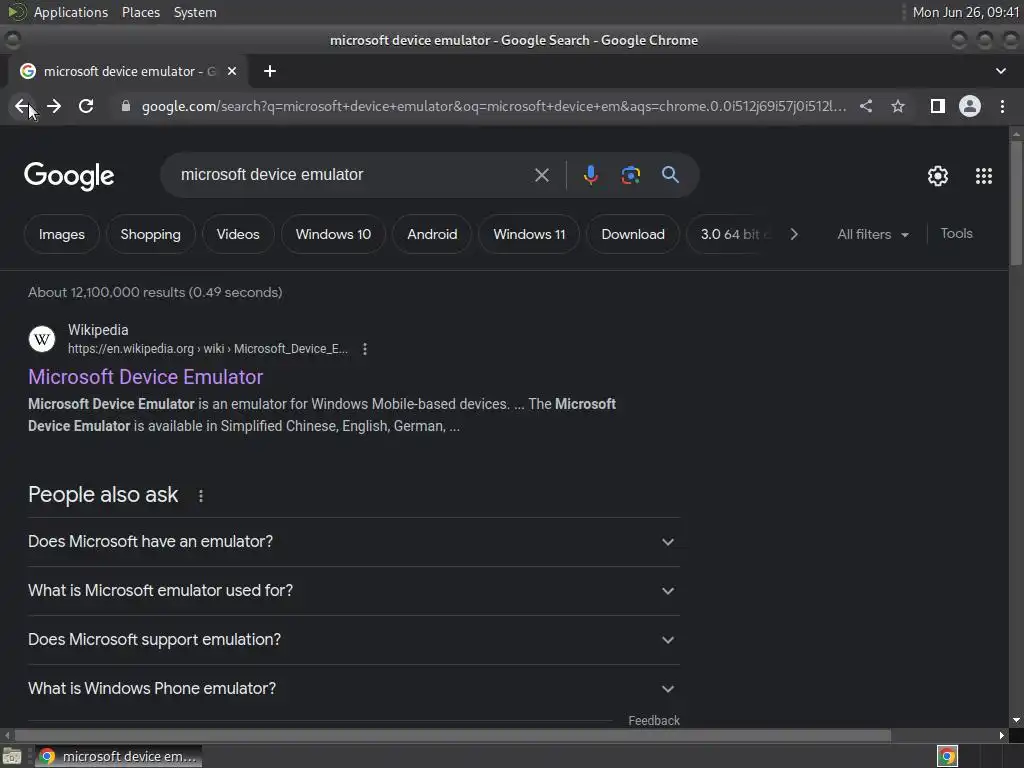
Task: Expand 'What is Windows Phone emulator?'
Action: pyautogui.click(x=353, y=689)
